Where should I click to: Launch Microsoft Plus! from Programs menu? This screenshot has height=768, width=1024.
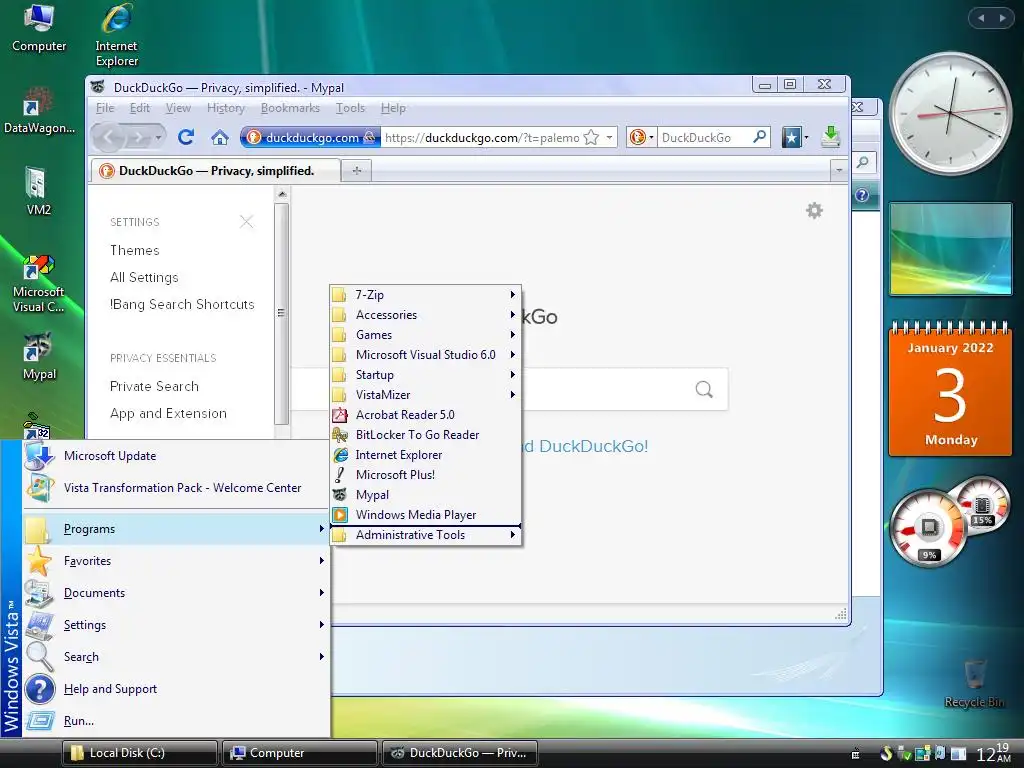pos(426,475)
